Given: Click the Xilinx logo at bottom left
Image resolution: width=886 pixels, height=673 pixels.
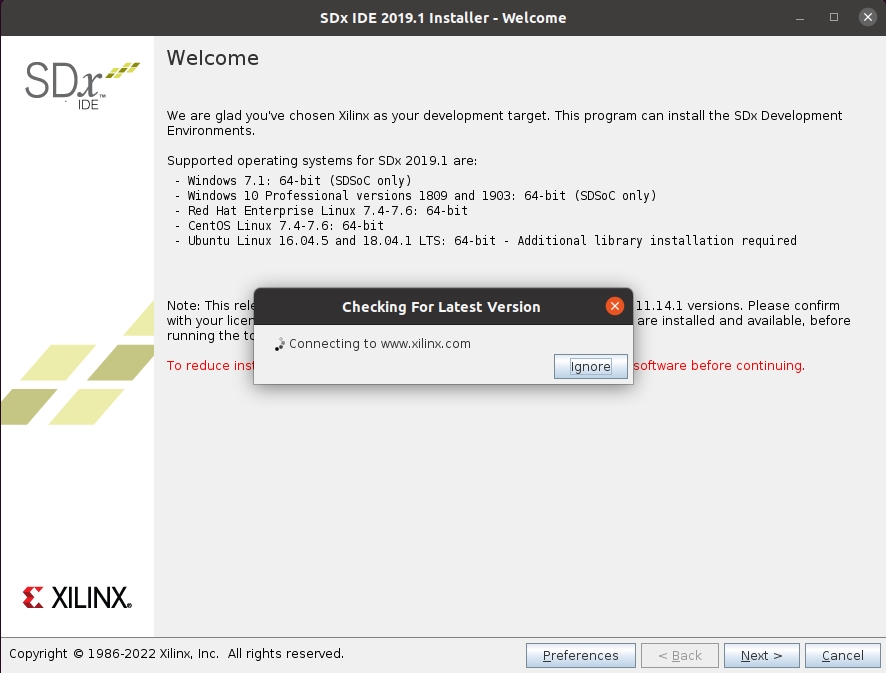Looking at the screenshot, I should tap(77, 598).
